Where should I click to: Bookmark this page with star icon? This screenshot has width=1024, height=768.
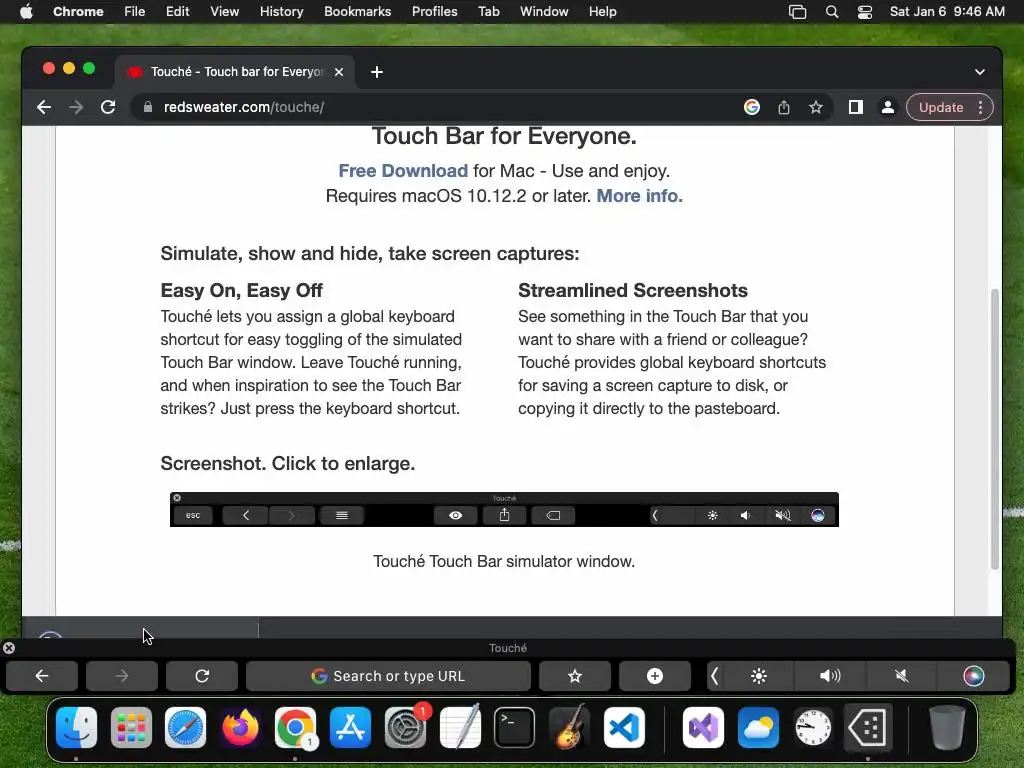coord(816,107)
